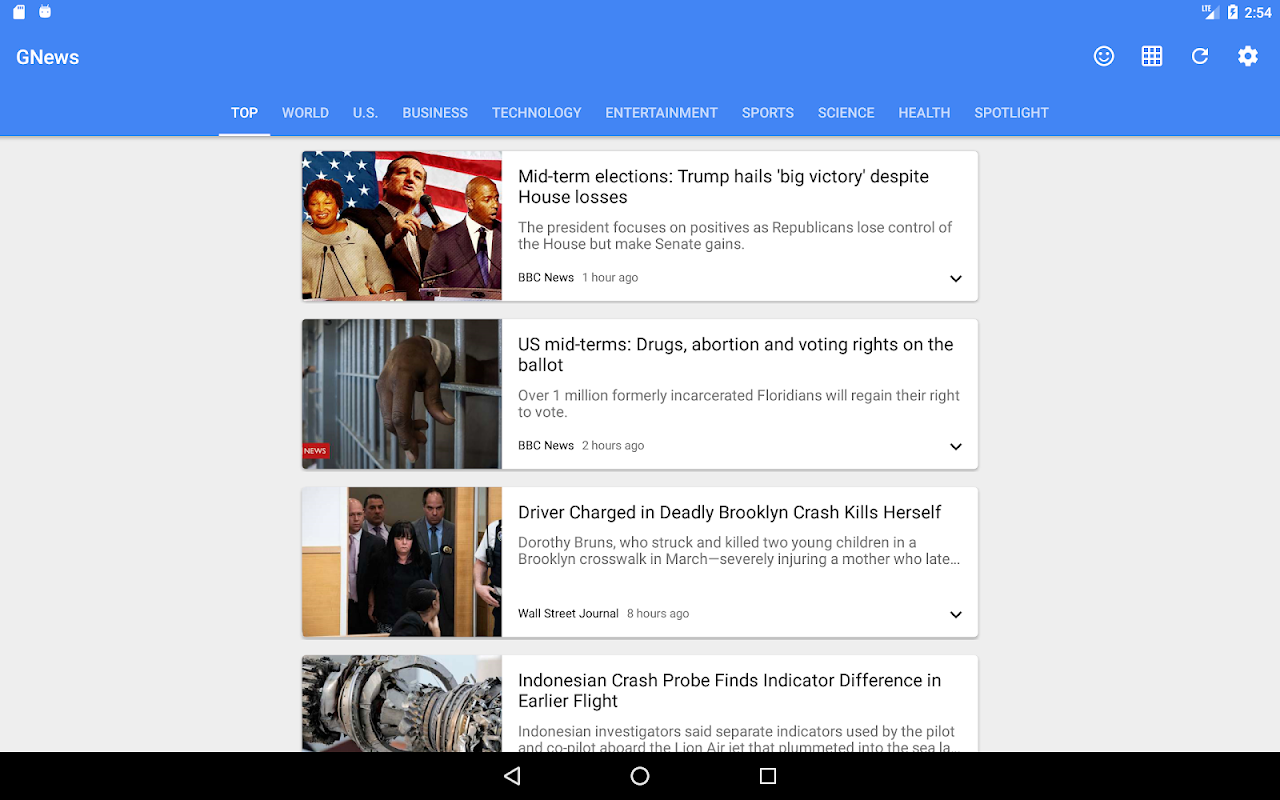Tap the Android back navigation button
The width and height of the screenshot is (1280, 800).
[512, 776]
